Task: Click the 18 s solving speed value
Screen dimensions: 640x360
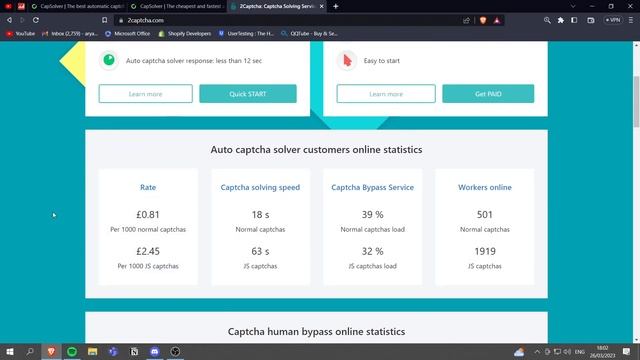Action: (260, 215)
